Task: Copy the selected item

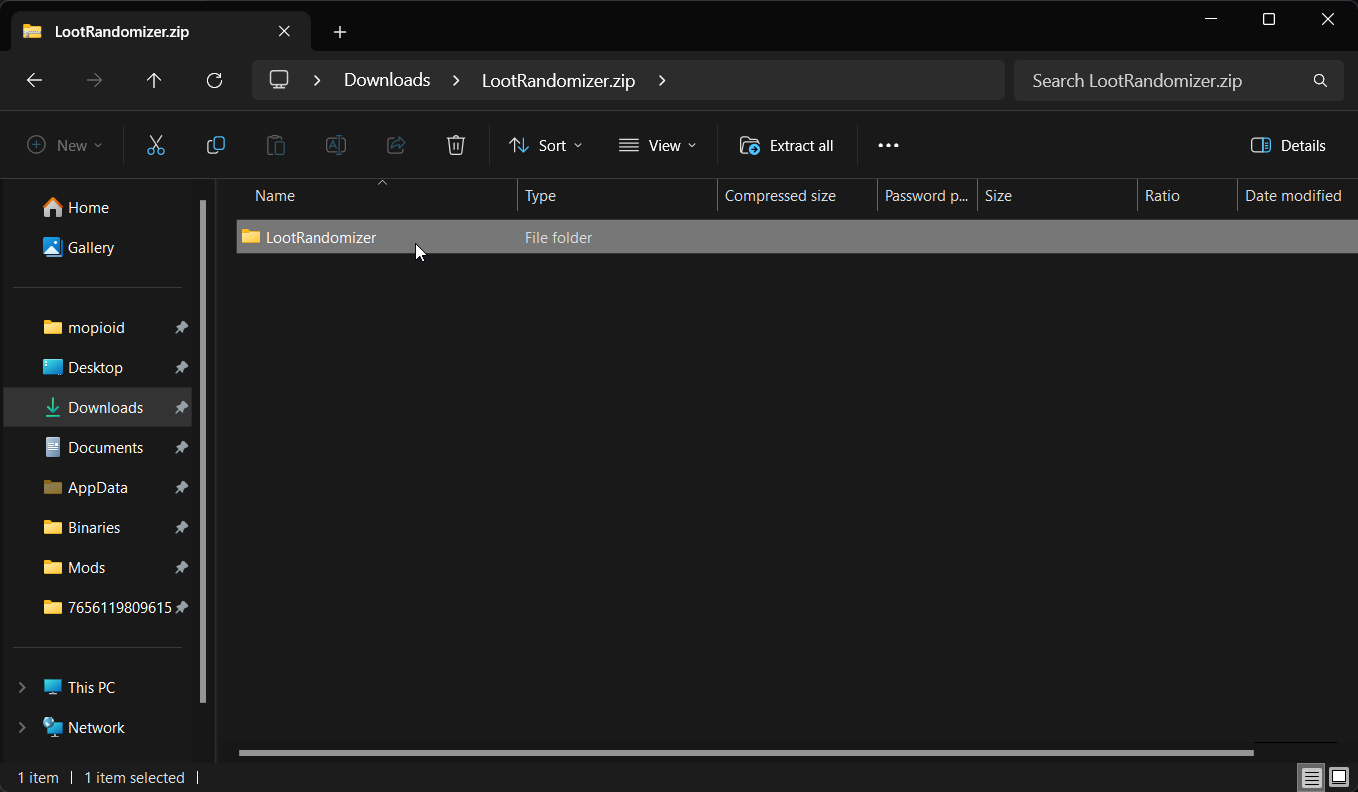Action: click(x=216, y=145)
